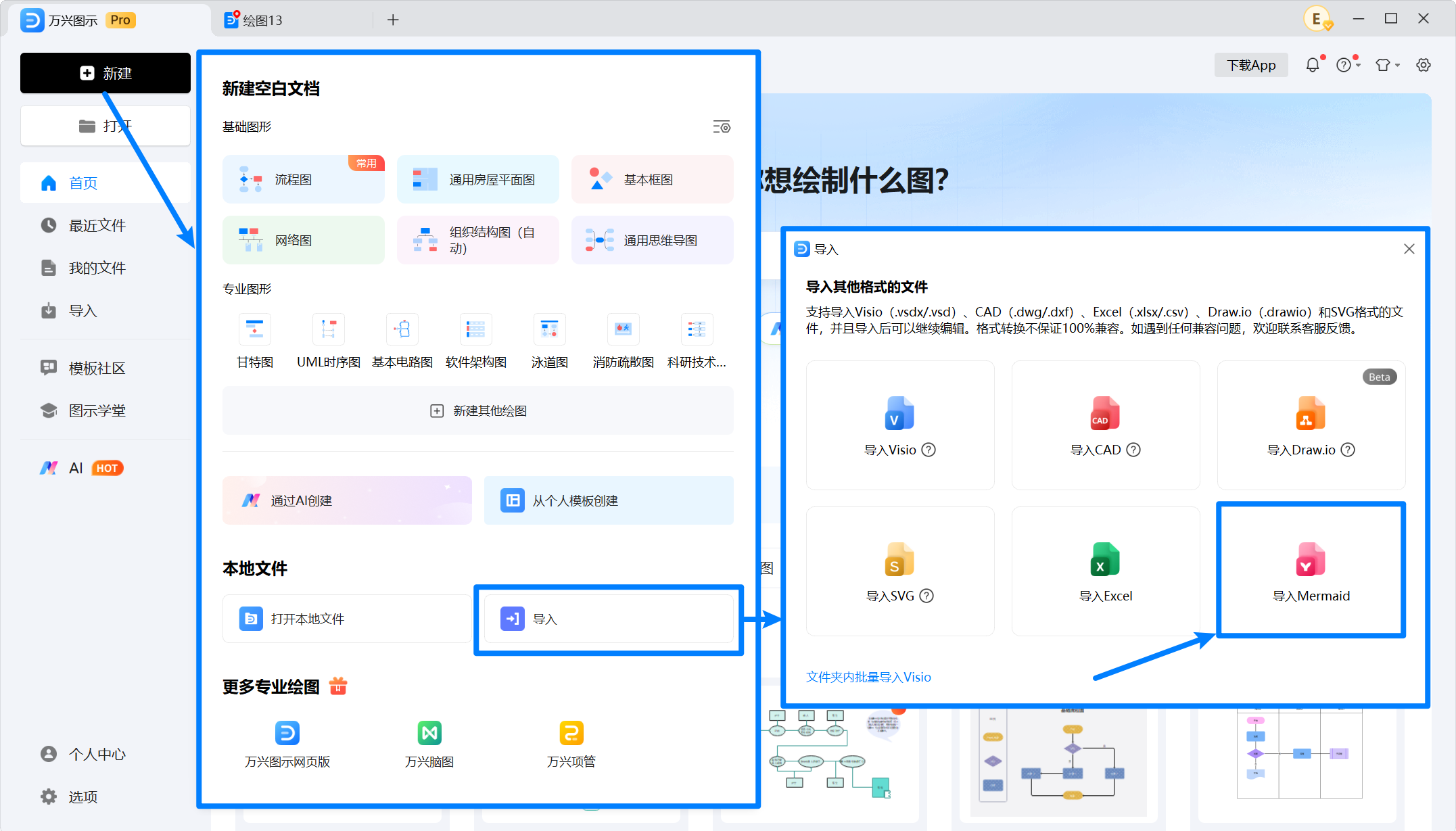Screen dimensions: 1456x831
Task: Click the 新建 (New) button
Action: [105, 73]
